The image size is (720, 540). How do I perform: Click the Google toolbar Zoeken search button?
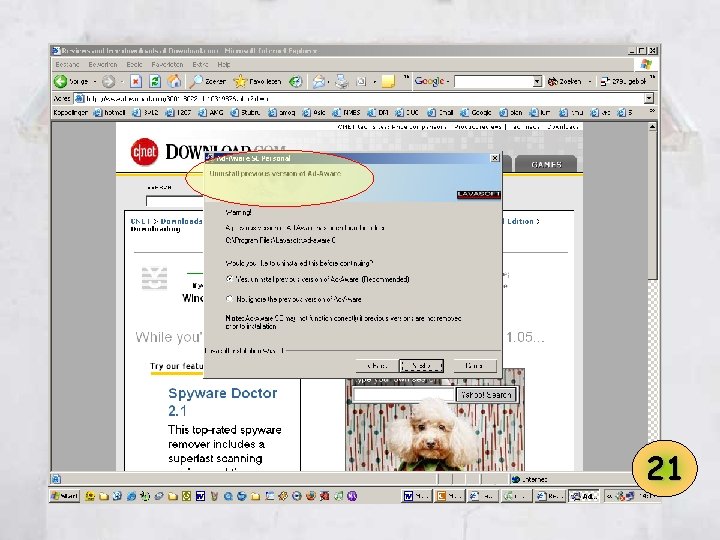click(x=565, y=82)
